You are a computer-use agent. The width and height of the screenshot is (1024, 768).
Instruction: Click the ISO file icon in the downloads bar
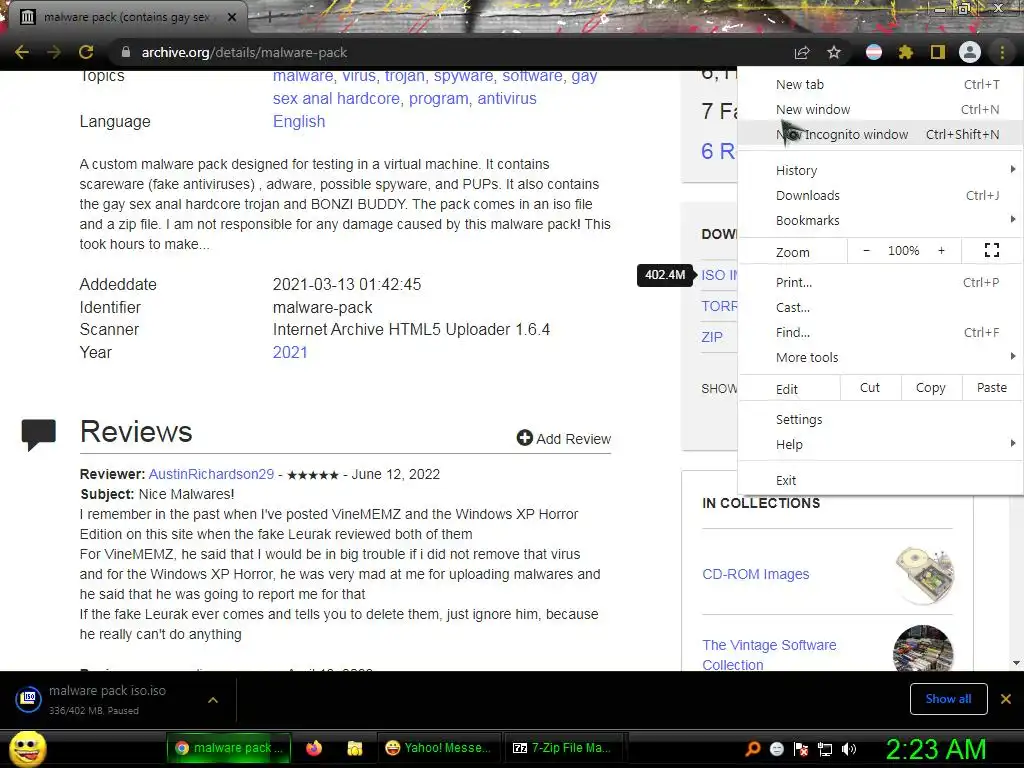coord(29,699)
